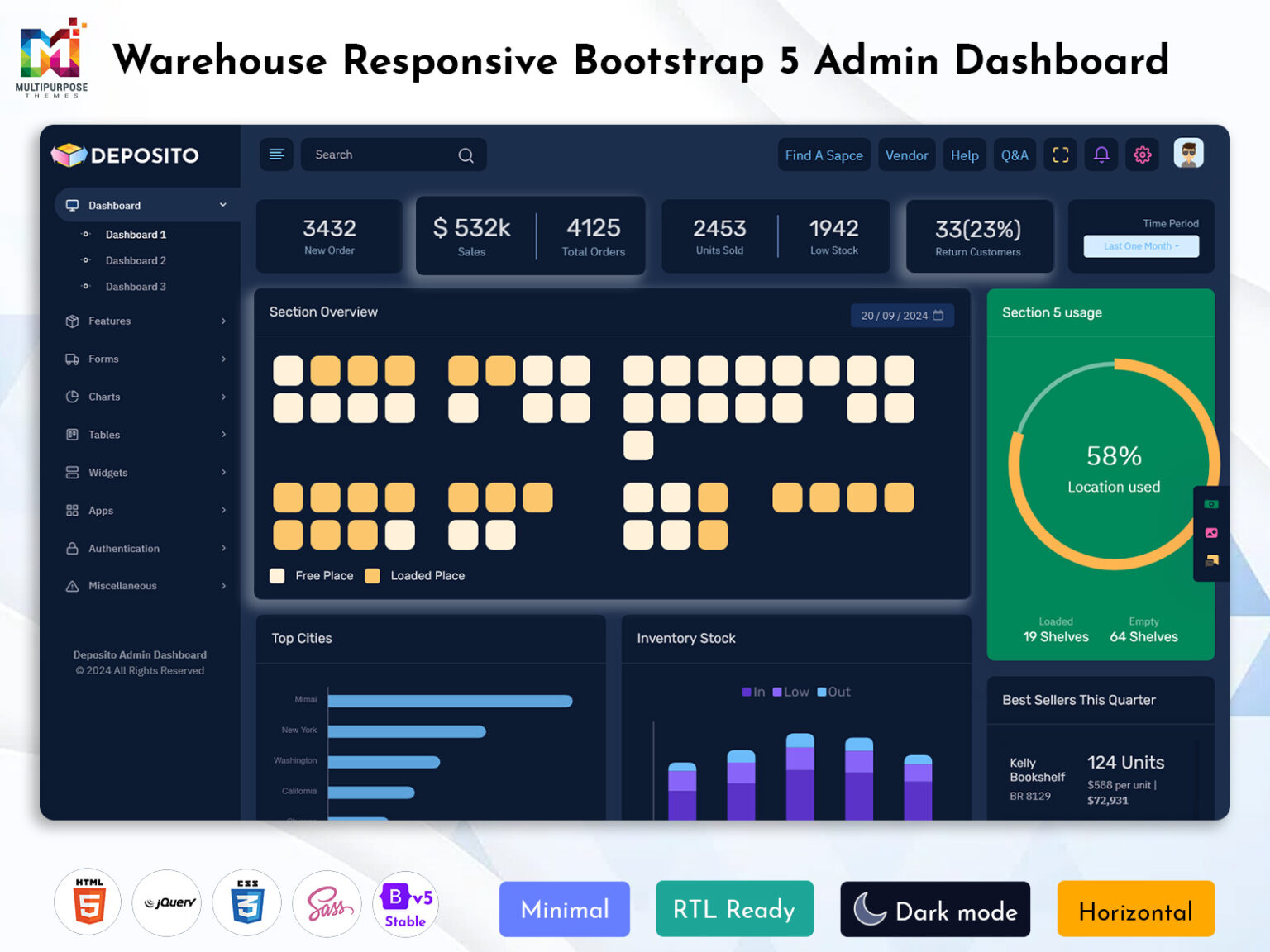Select the Charts sidebar icon
The height and width of the screenshot is (952, 1270).
coord(72,397)
